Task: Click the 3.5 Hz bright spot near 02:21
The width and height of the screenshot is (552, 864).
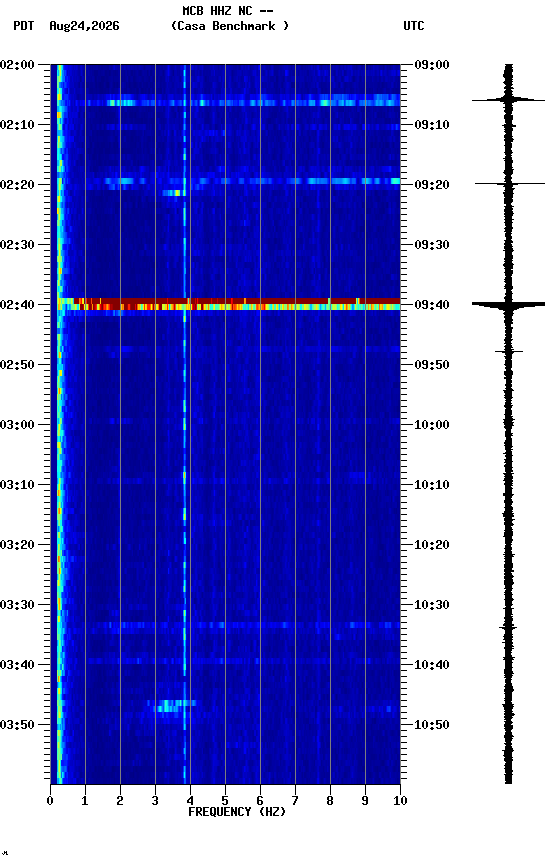Action: [173, 193]
